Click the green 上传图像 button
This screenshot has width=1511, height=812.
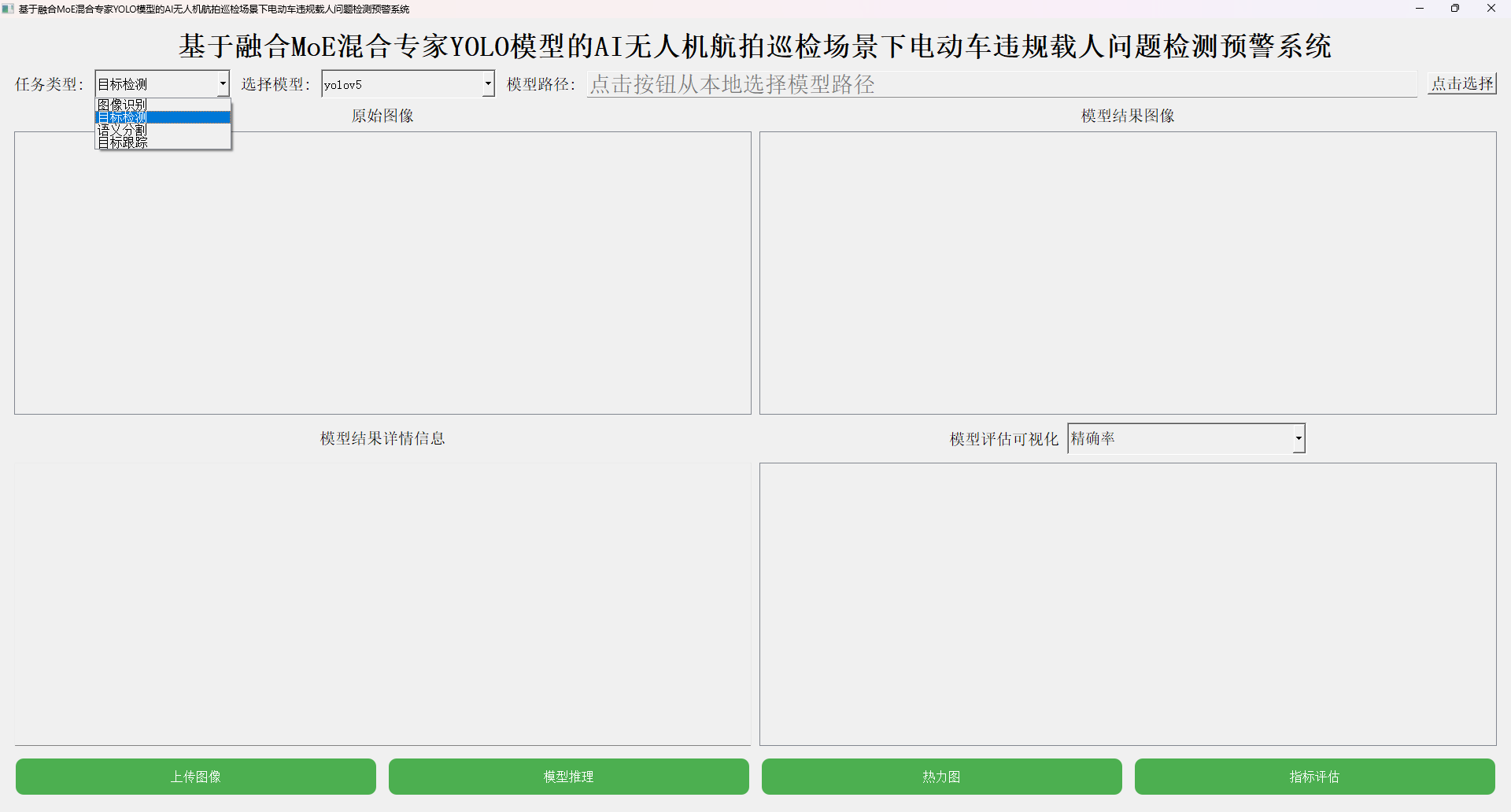[x=196, y=777]
